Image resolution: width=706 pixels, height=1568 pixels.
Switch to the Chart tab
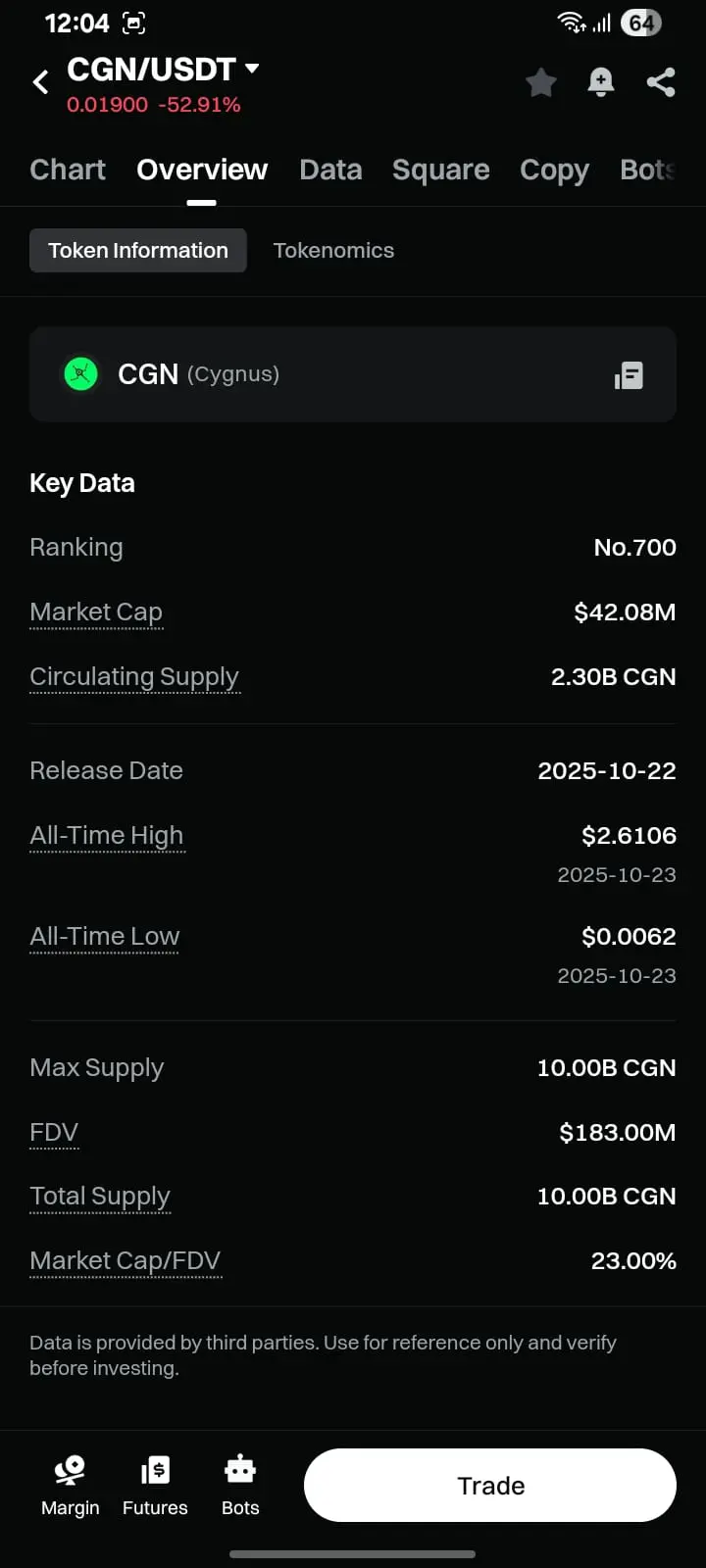click(68, 170)
